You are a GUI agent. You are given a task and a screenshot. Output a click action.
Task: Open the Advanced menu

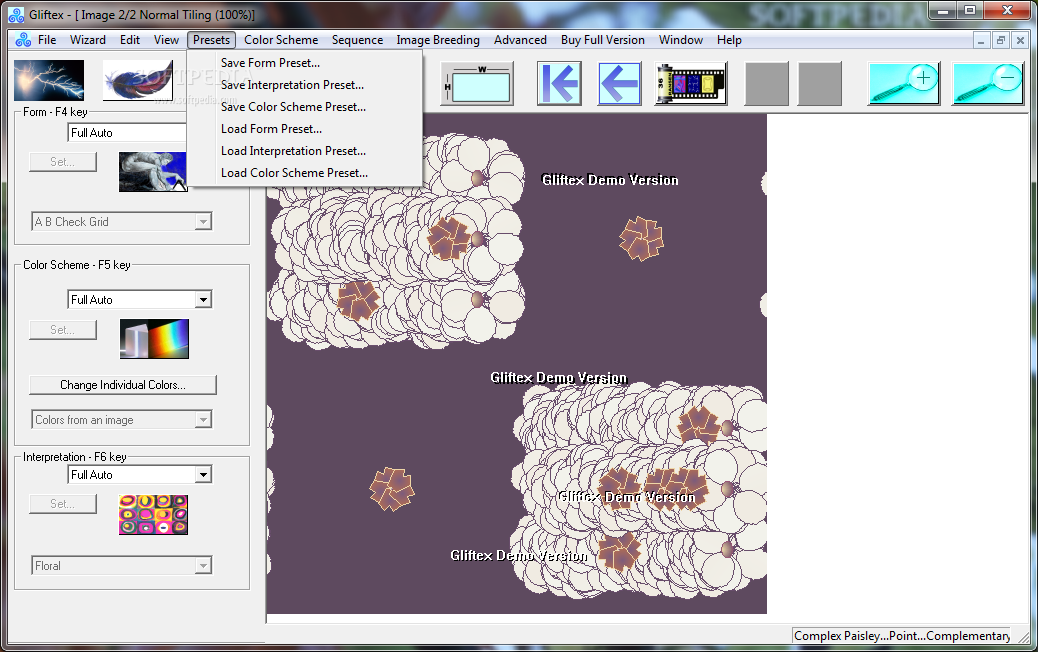point(520,40)
